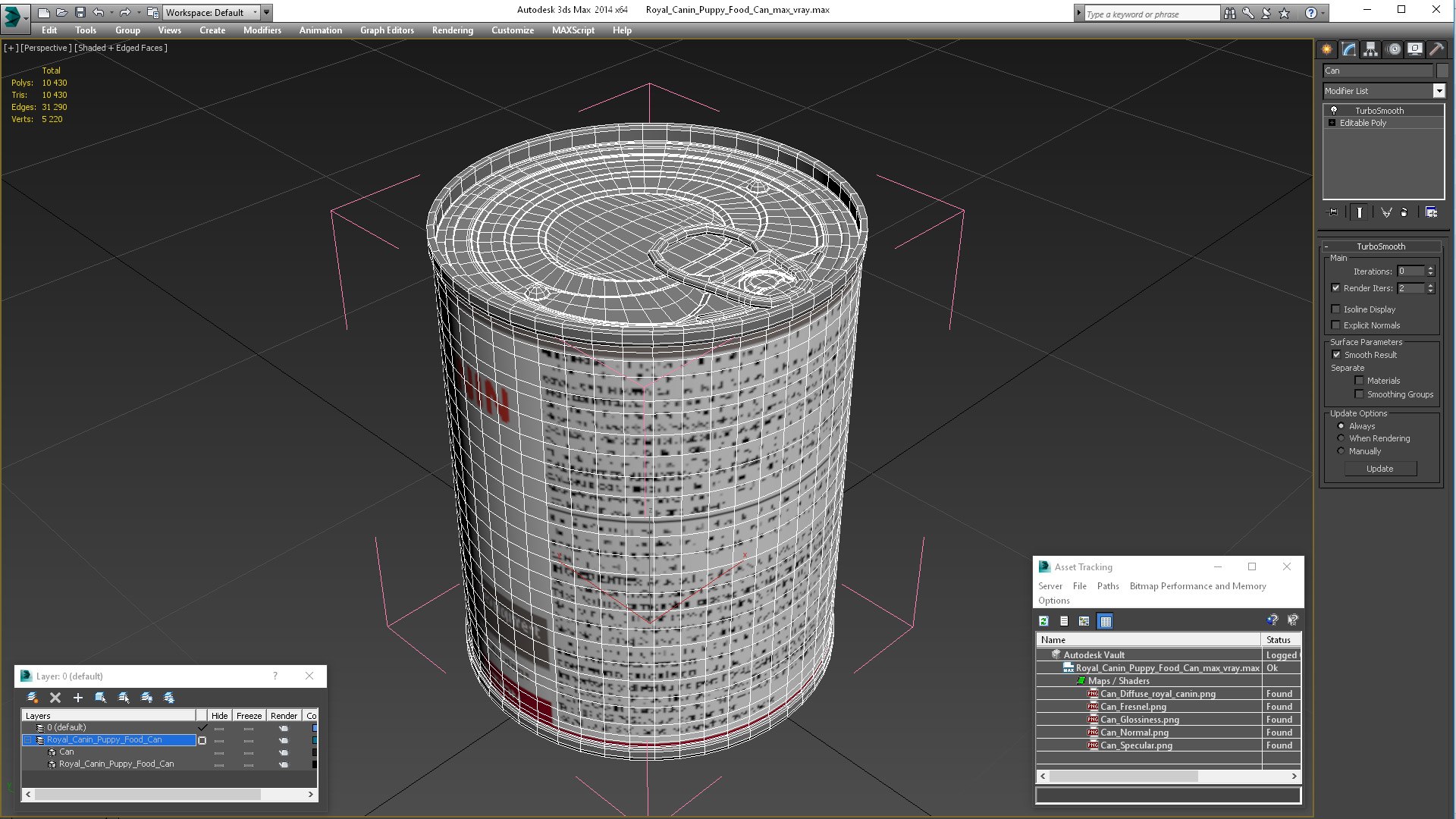Click Select Highlighted Objects icon in Layer dialog
This screenshot has height=819, width=1456.
(100, 698)
